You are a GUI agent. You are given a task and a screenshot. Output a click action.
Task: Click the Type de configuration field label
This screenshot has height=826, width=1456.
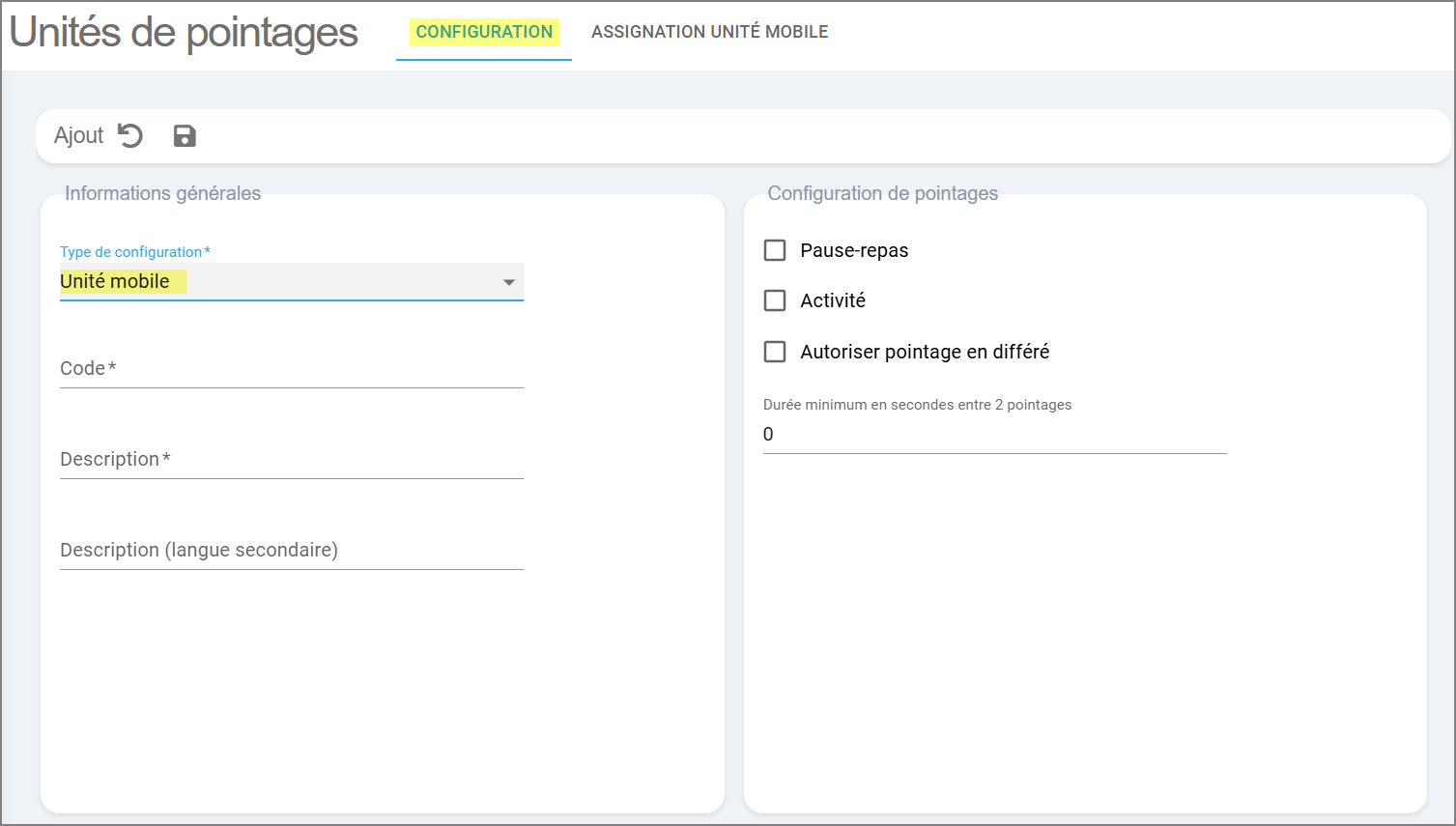(x=131, y=252)
